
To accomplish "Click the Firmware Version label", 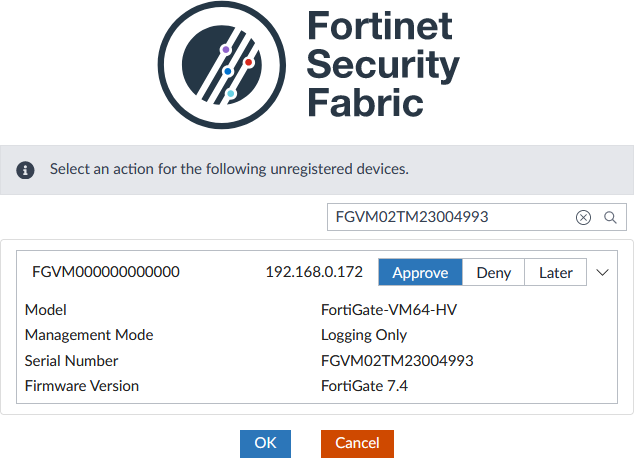I will pos(82,386).
